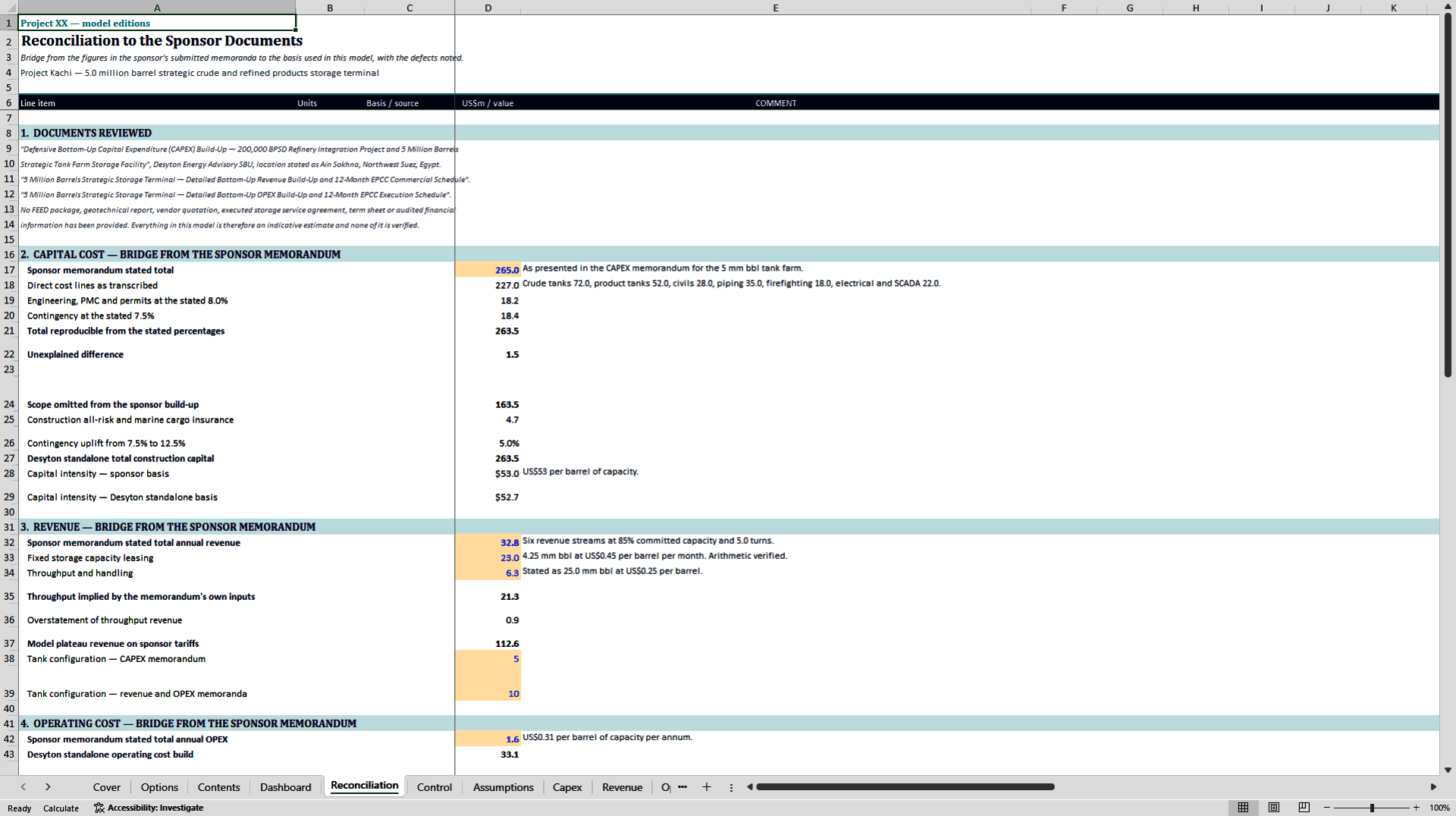Click the '4. OPERATING COST' section heading
This screenshot has height=816, width=1456.
click(188, 723)
